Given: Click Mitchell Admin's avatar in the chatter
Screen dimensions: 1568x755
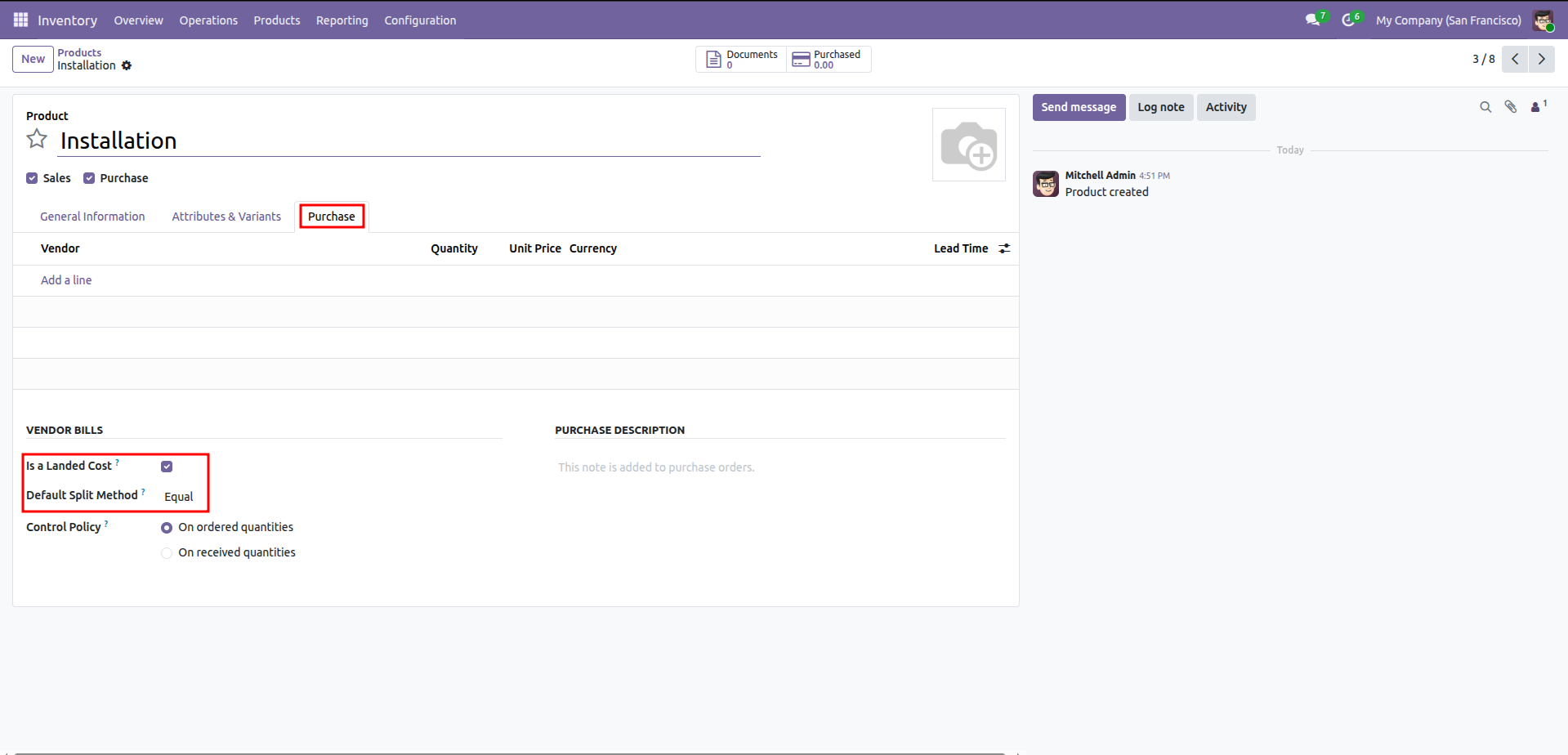Looking at the screenshot, I should point(1046,184).
